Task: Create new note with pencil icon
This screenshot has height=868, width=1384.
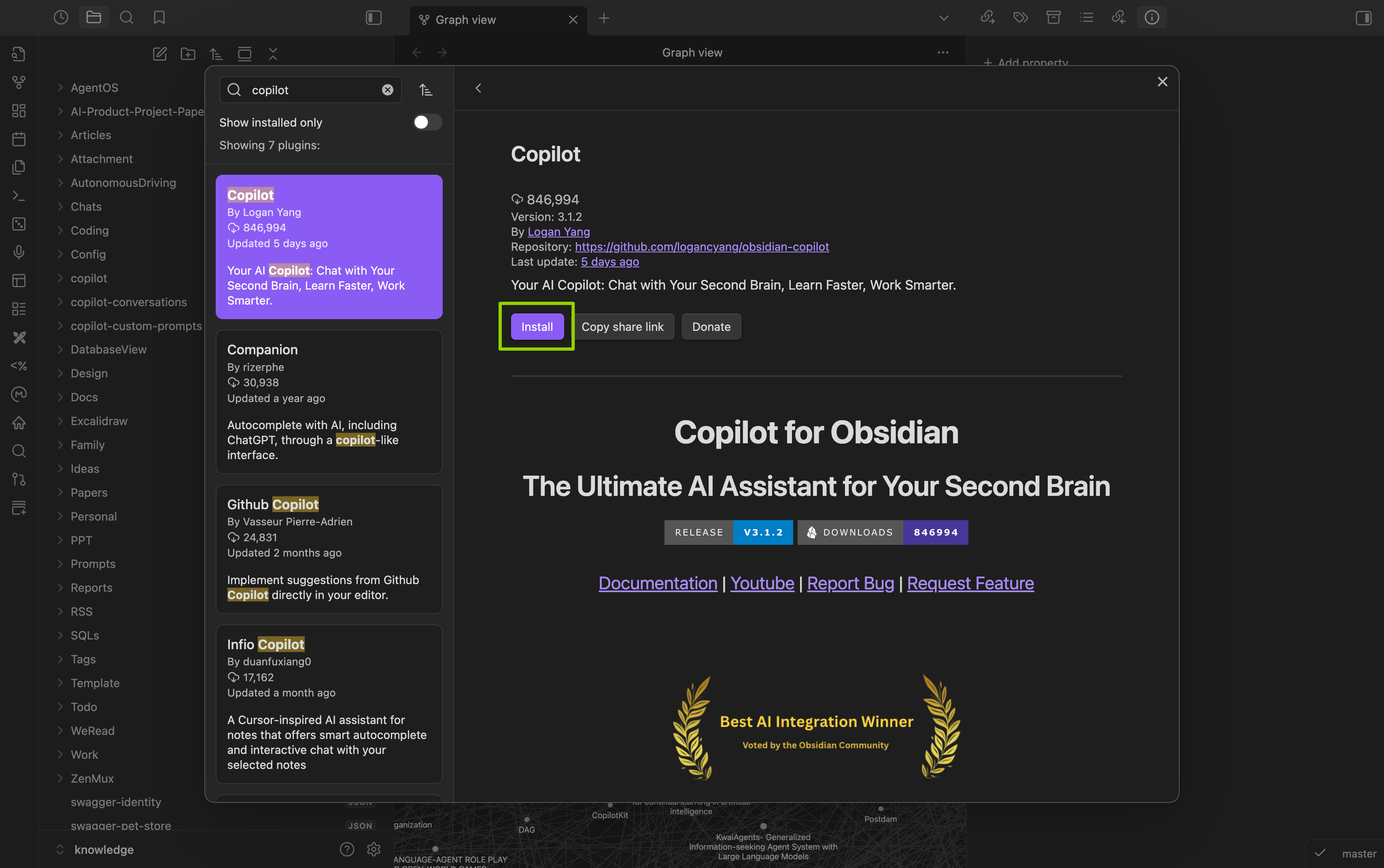Action: point(160,54)
